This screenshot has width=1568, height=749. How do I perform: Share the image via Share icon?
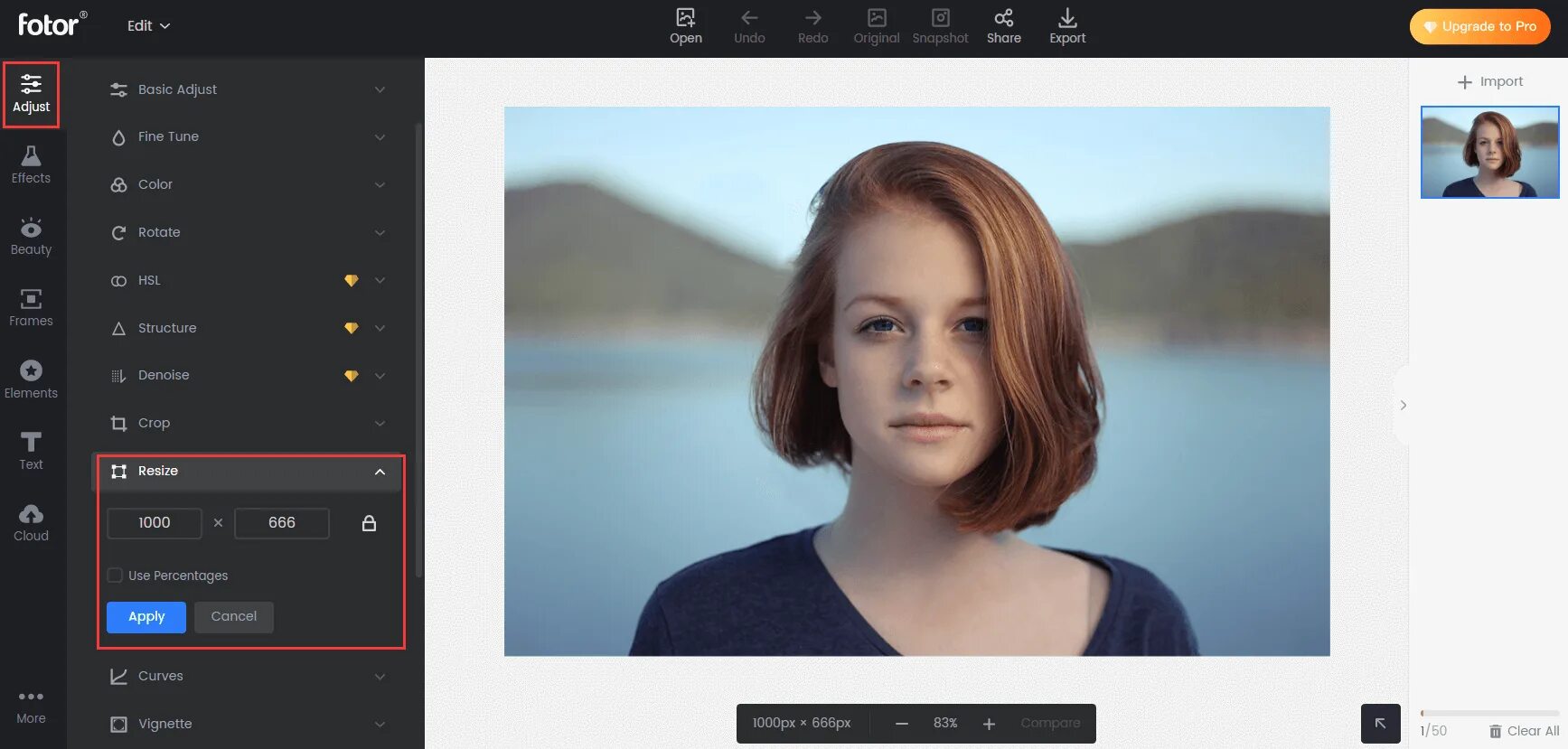point(1003,18)
